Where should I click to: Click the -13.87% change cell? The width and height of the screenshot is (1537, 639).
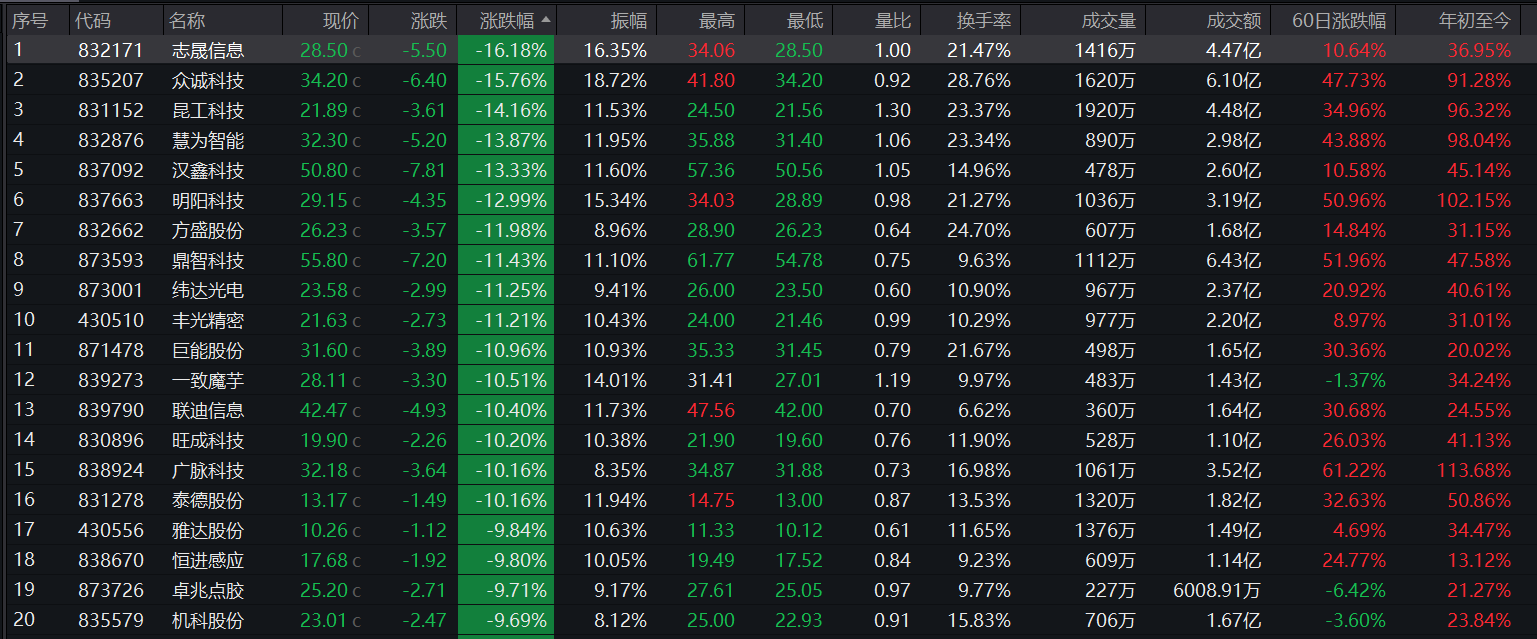pos(506,140)
